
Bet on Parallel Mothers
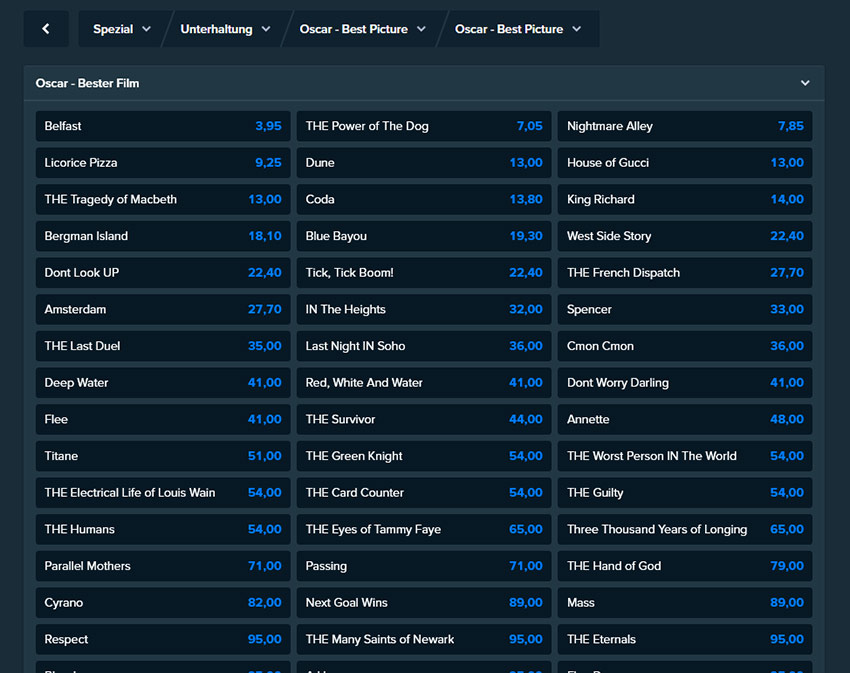click(x=163, y=566)
